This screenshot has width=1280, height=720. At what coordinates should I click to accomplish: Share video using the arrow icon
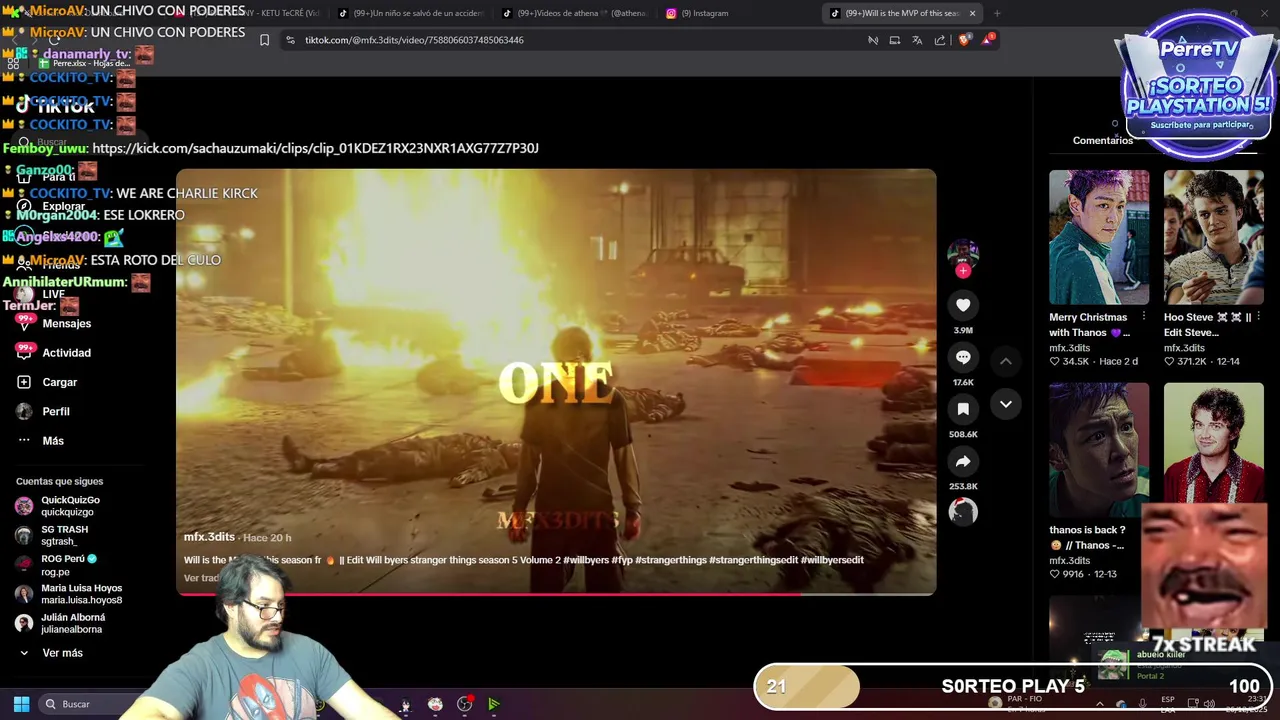963,461
